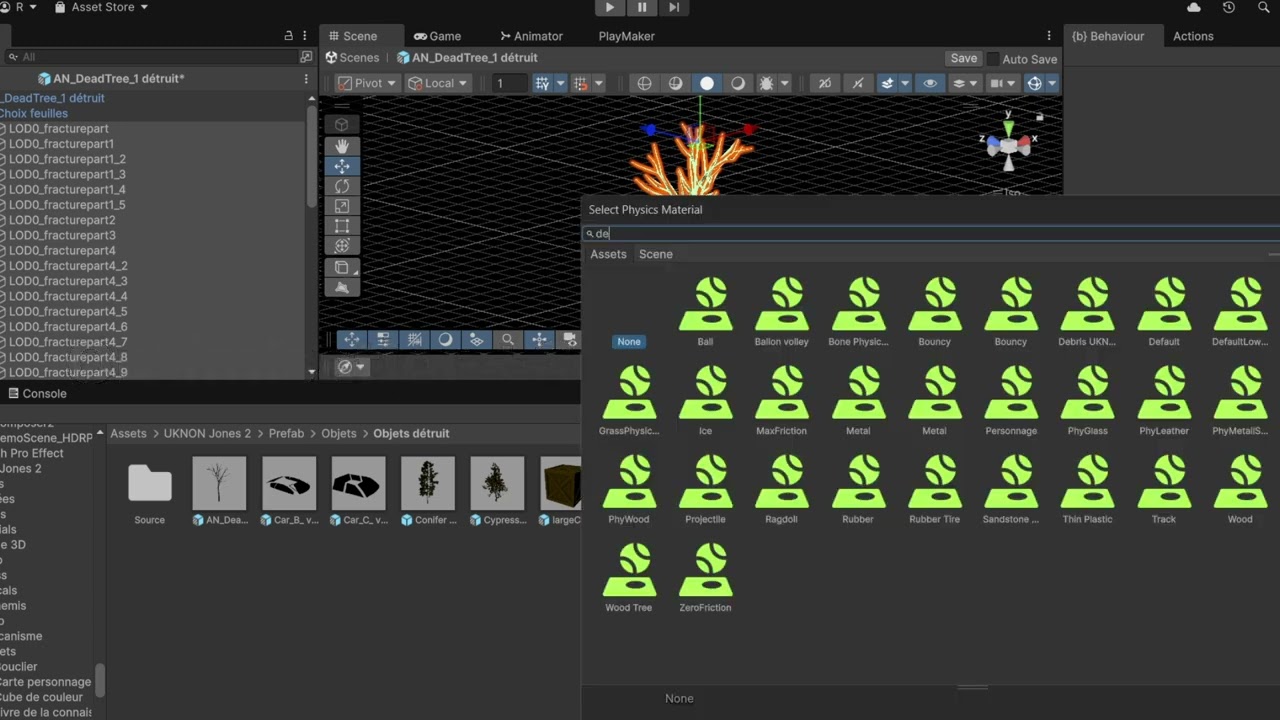Image resolution: width=1280 pixels, height=720 pixels.
Task: Switch to the Actions tab
Action: [1193, 36]
